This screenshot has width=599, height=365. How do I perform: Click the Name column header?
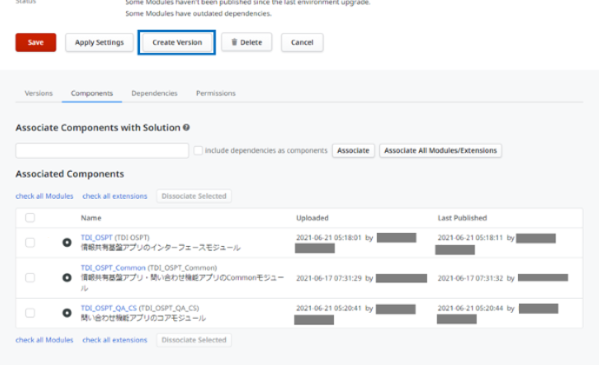91,218
